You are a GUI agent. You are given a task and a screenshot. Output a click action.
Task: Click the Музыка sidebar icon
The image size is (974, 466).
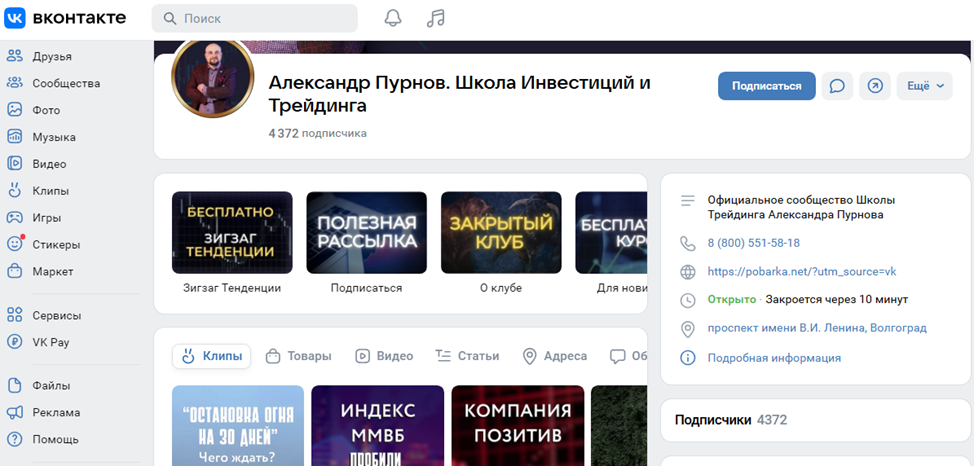[x=14, y=137]
